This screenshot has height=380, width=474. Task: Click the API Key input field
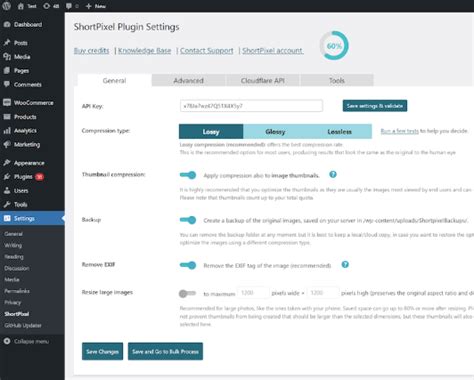point(251,106)
